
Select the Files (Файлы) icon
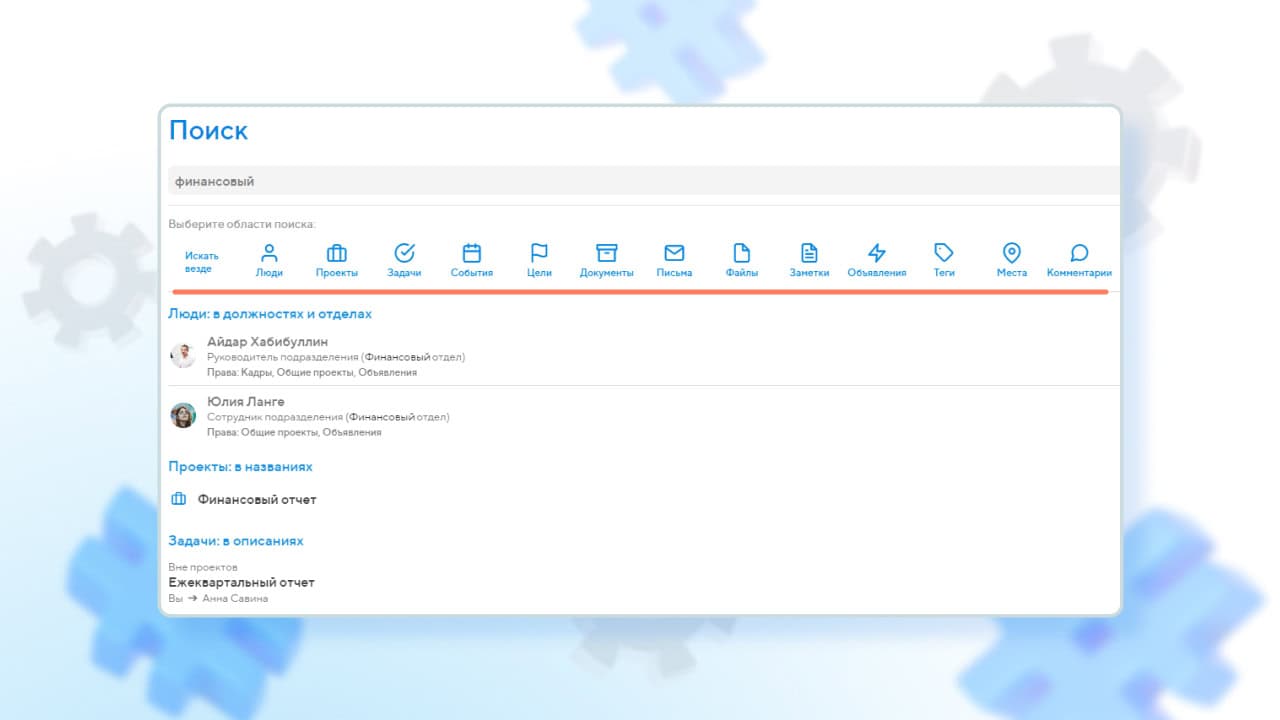pyautogui.click(x=741, y=253)
